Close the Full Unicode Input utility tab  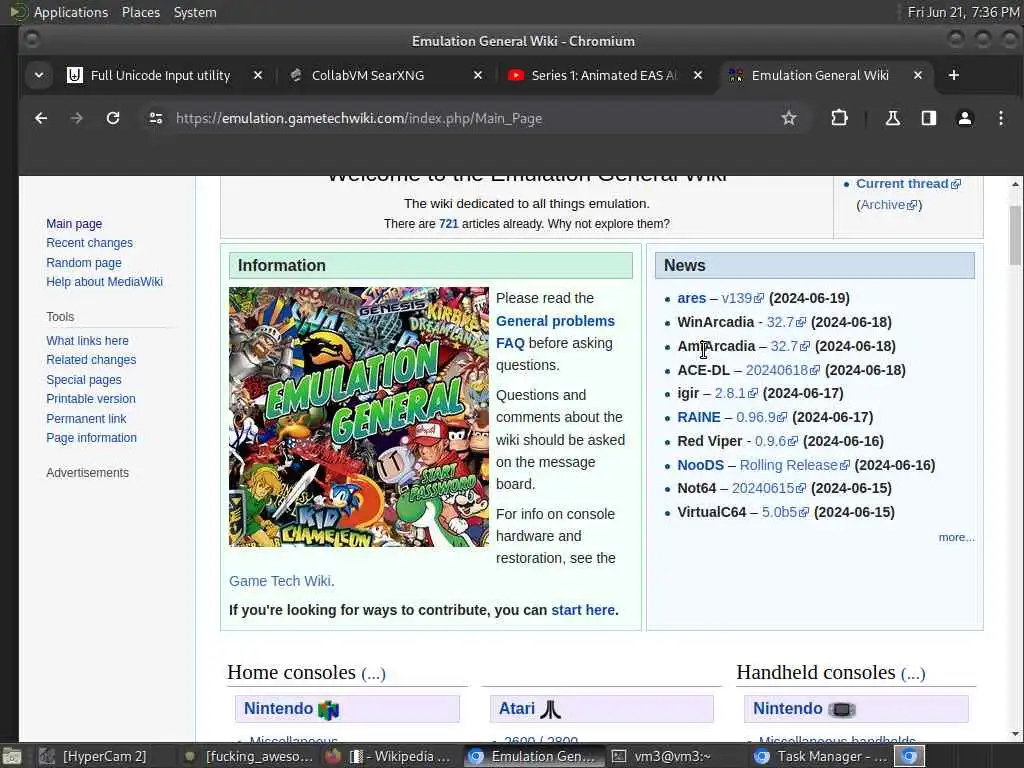pyautogui.click(x=258, y=75)
